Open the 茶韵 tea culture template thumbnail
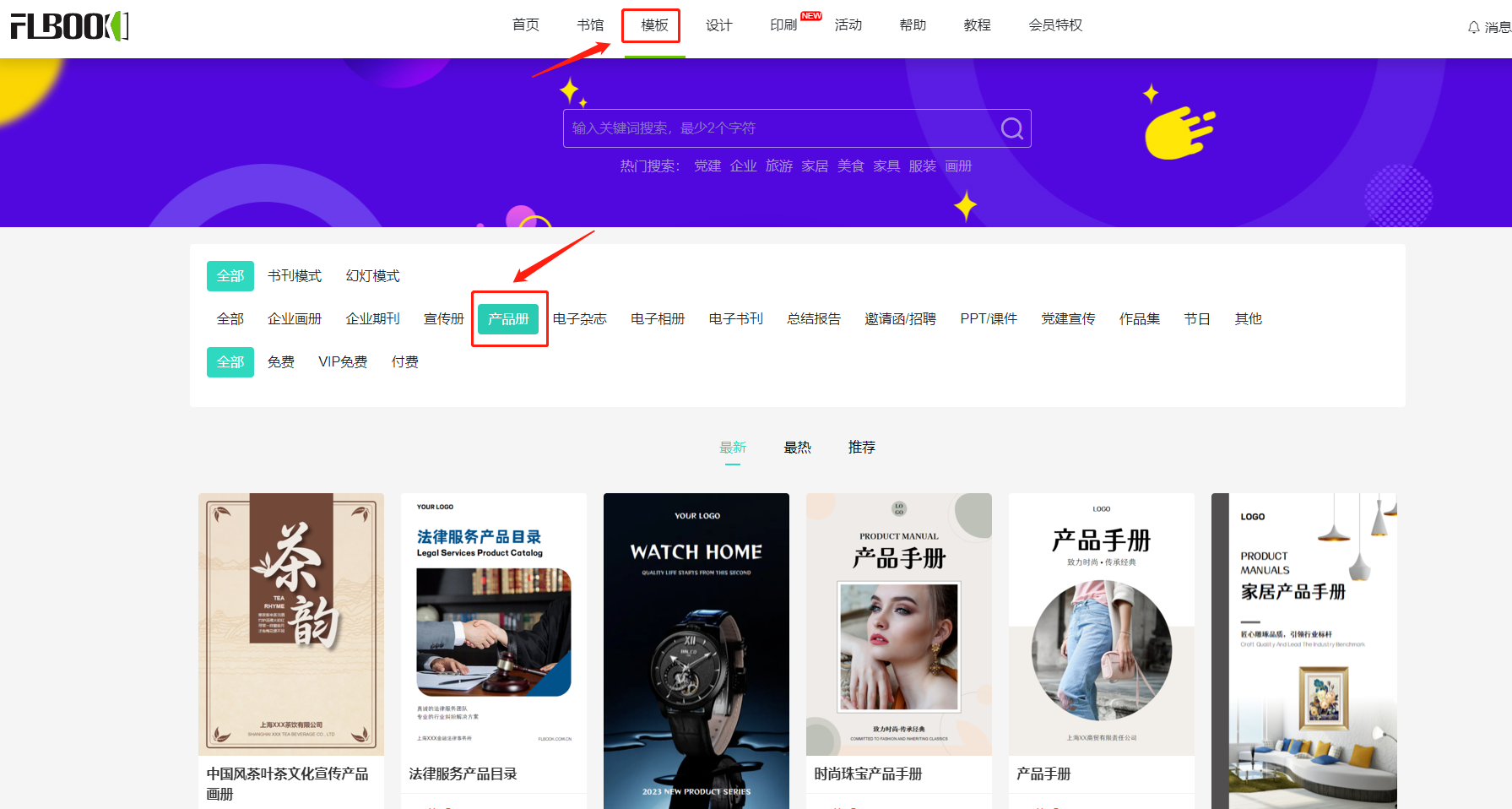Screen dimensions: 1512x809 click(291, 624)
